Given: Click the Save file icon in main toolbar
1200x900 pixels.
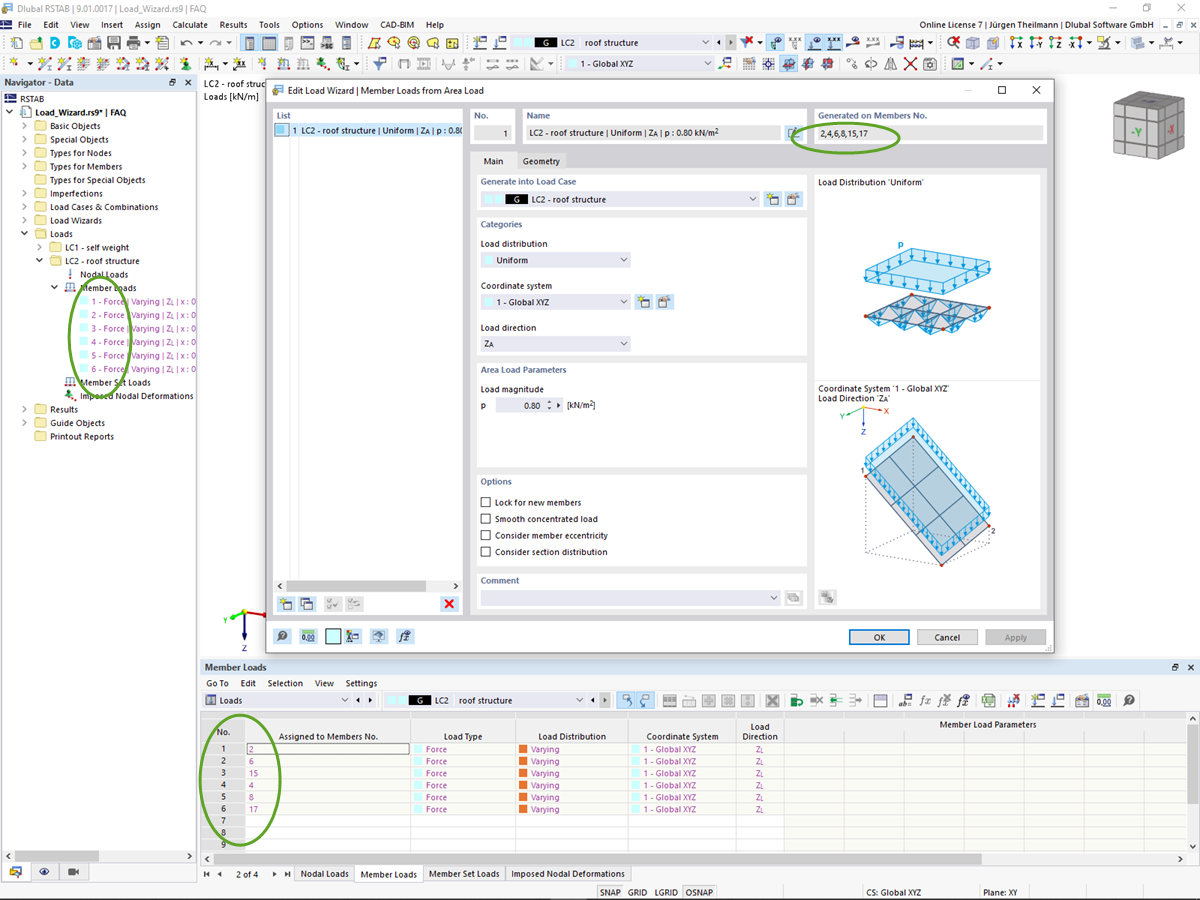Looking at the screenshot, I should (114, 43).
